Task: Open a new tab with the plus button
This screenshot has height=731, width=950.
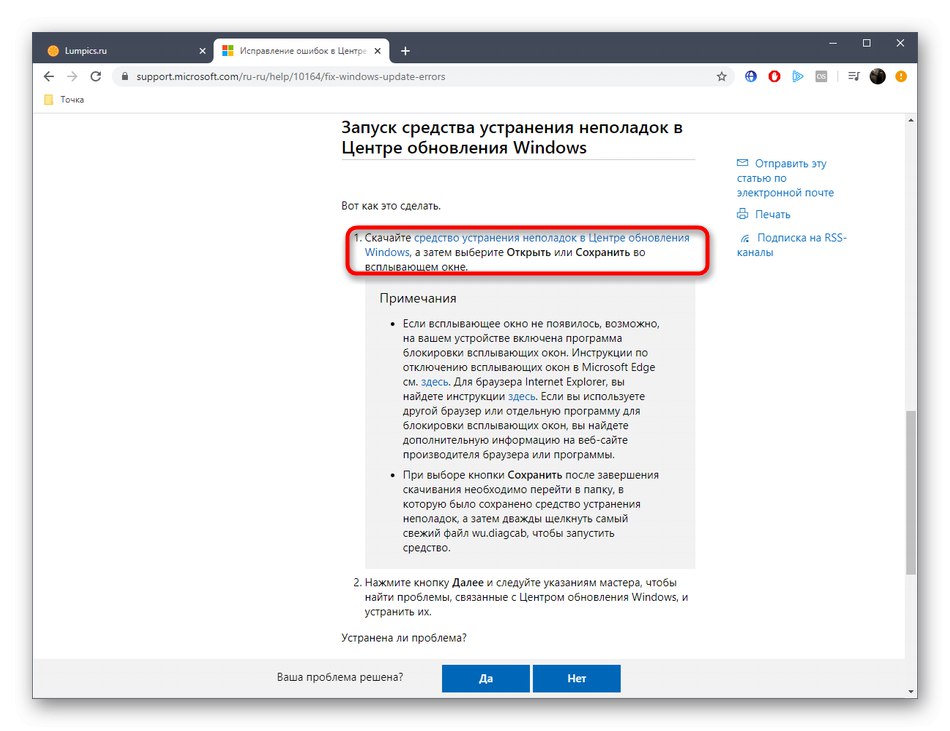Action: [x=405, y=49]
